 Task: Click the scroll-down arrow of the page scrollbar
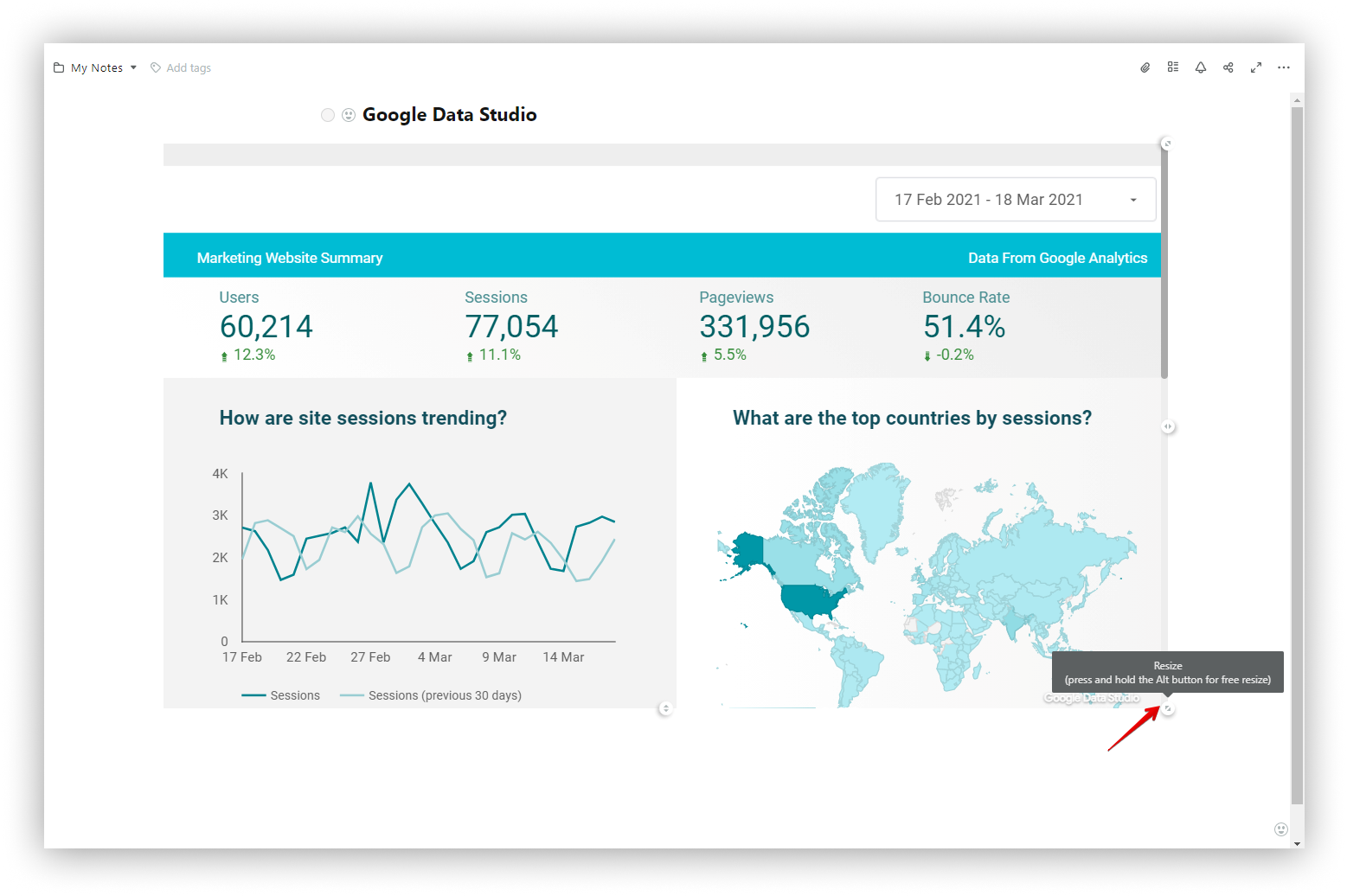[1297, 843]
